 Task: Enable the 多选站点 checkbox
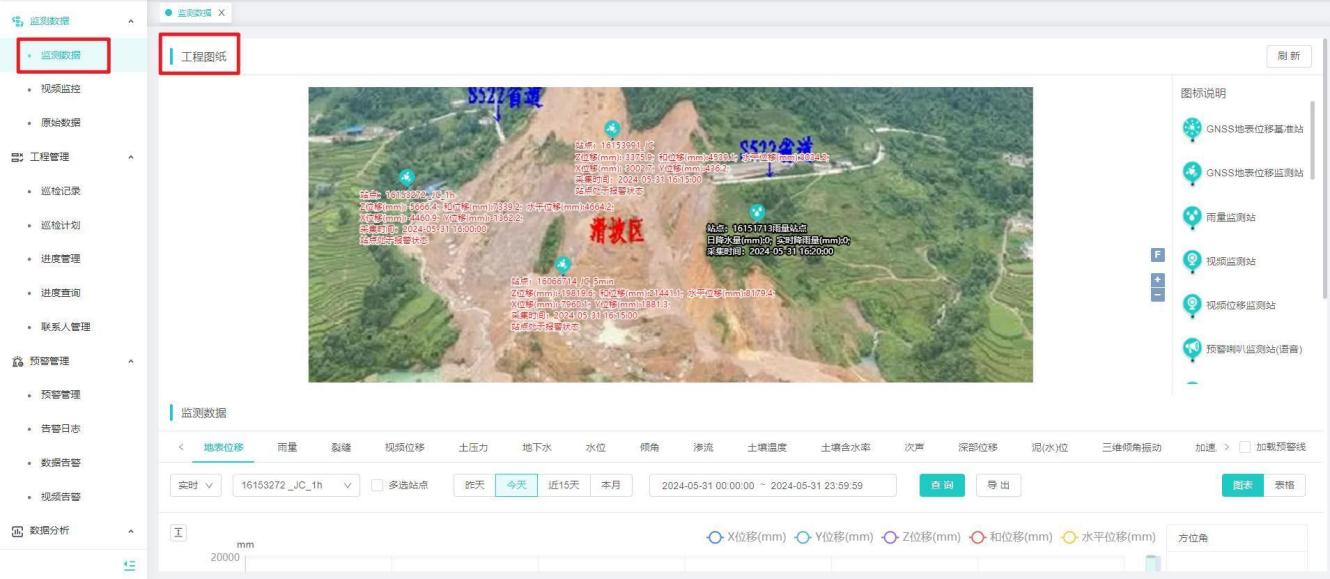[x=376, y=485]
